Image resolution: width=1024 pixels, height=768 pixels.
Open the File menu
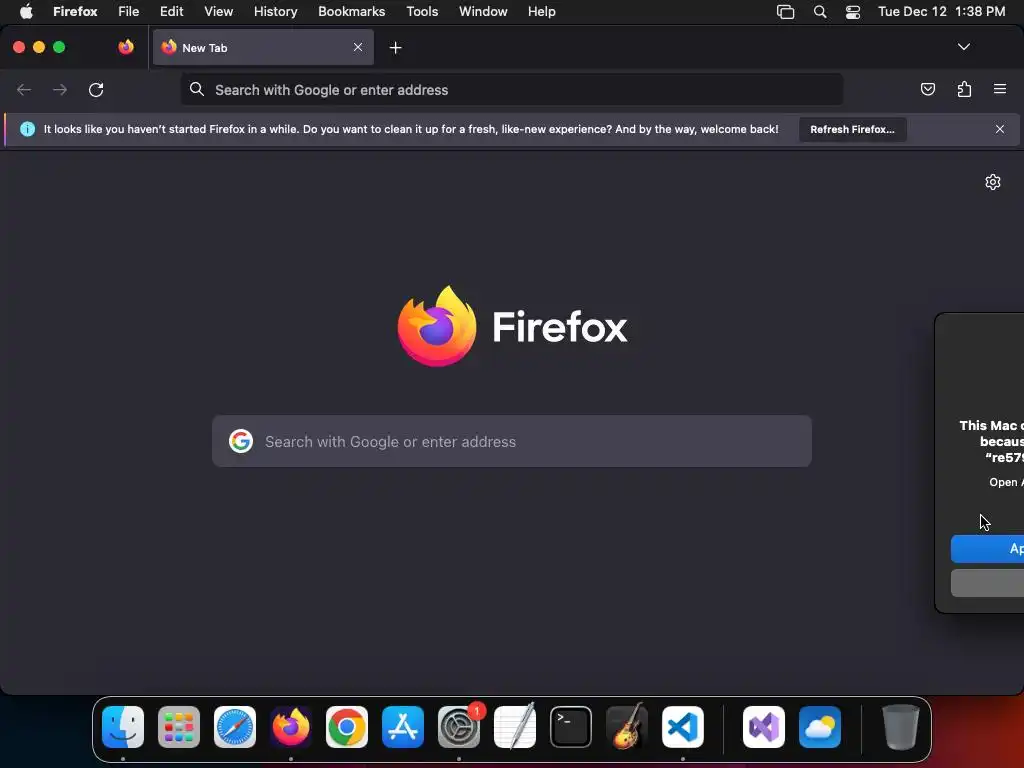129,11
